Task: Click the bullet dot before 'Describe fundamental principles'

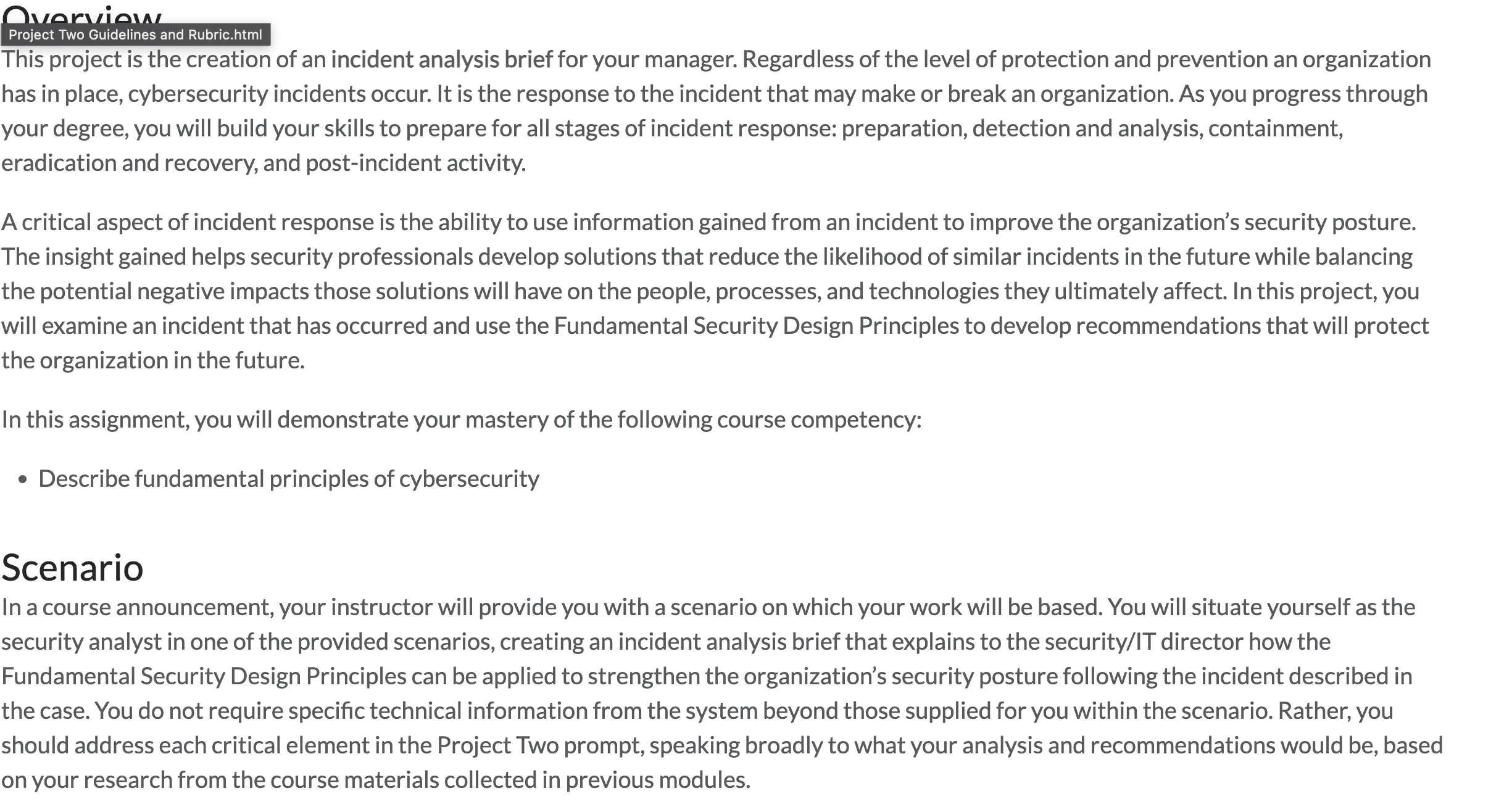Action: pyautogui.click(x=23, y=479)
